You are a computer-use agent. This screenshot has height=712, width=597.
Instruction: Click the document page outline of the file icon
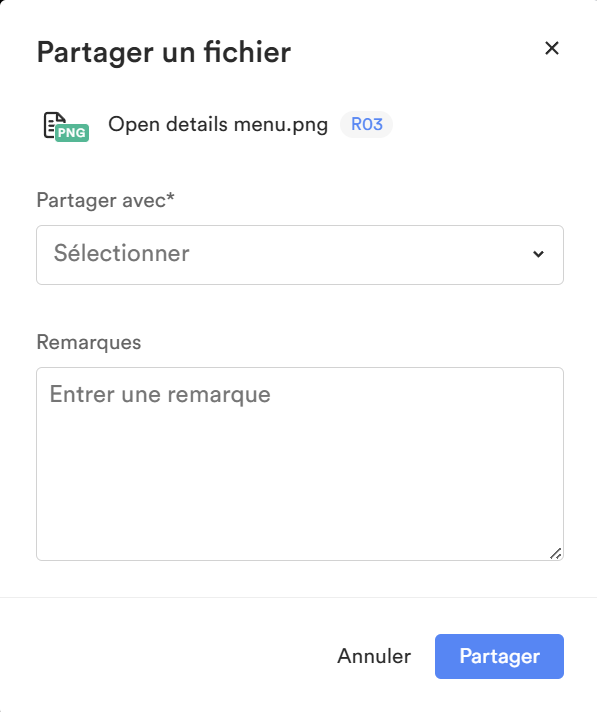(x=52, y=124)
